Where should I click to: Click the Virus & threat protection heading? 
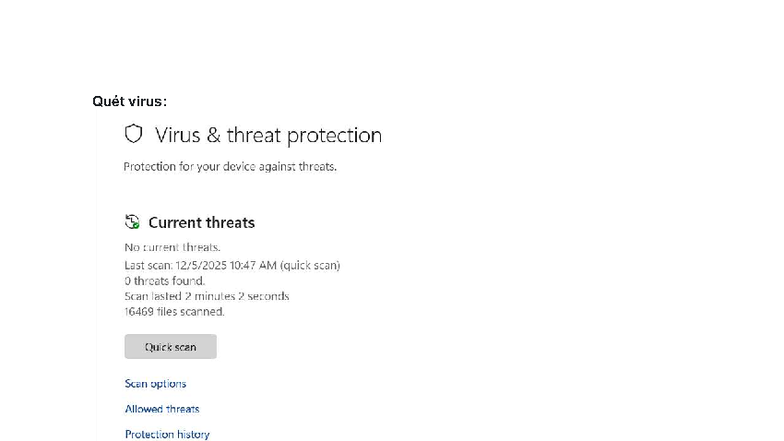click(268, 135)
